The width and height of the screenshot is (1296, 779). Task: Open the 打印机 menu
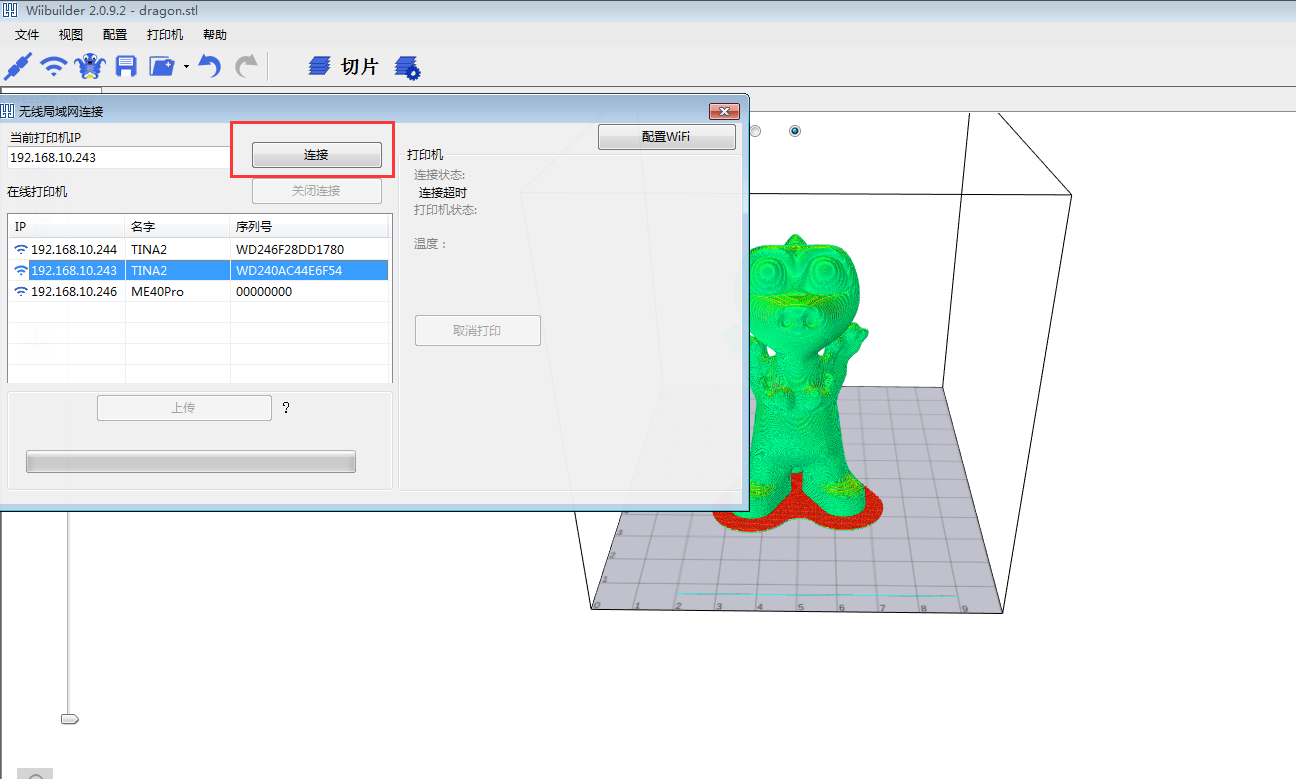(x=165, y=35)
